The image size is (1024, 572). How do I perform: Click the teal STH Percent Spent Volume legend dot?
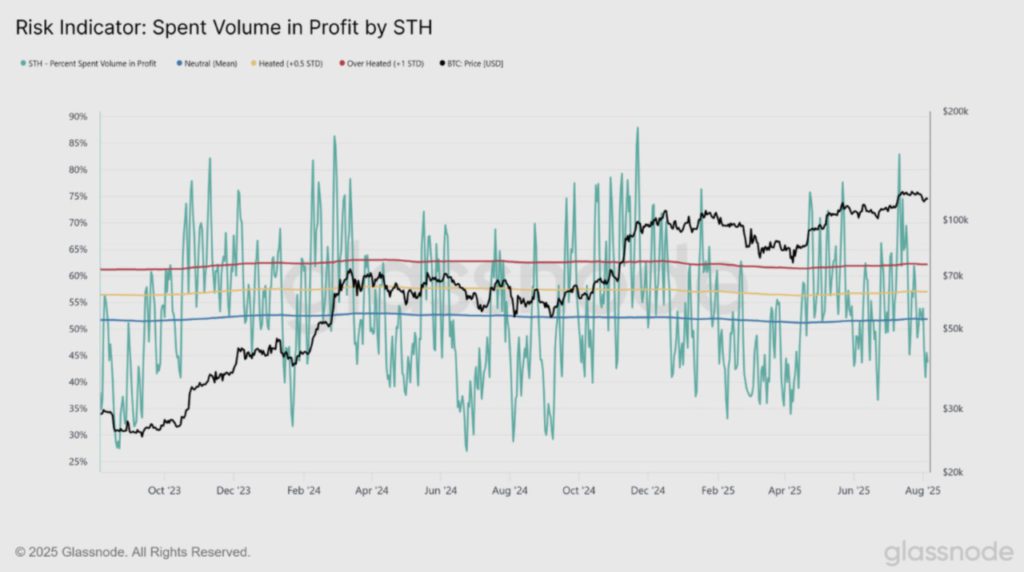tap(22, 63)
